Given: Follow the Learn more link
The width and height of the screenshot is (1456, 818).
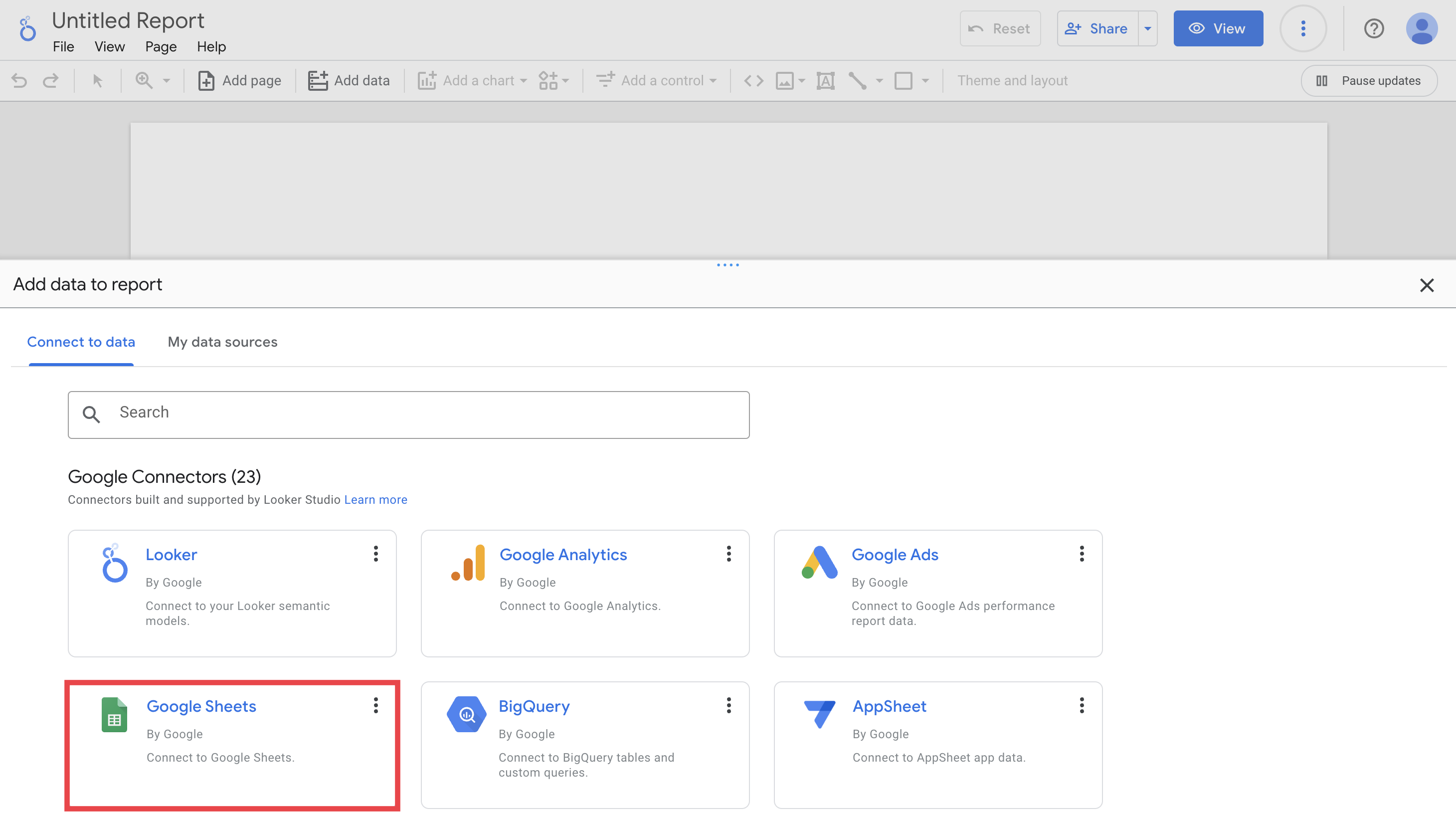Looking at the screenshot, I should pos(375,500).
